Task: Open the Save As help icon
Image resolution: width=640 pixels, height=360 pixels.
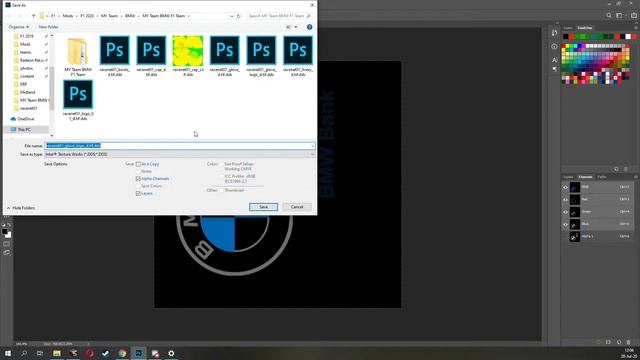Action: click(309, 27)
